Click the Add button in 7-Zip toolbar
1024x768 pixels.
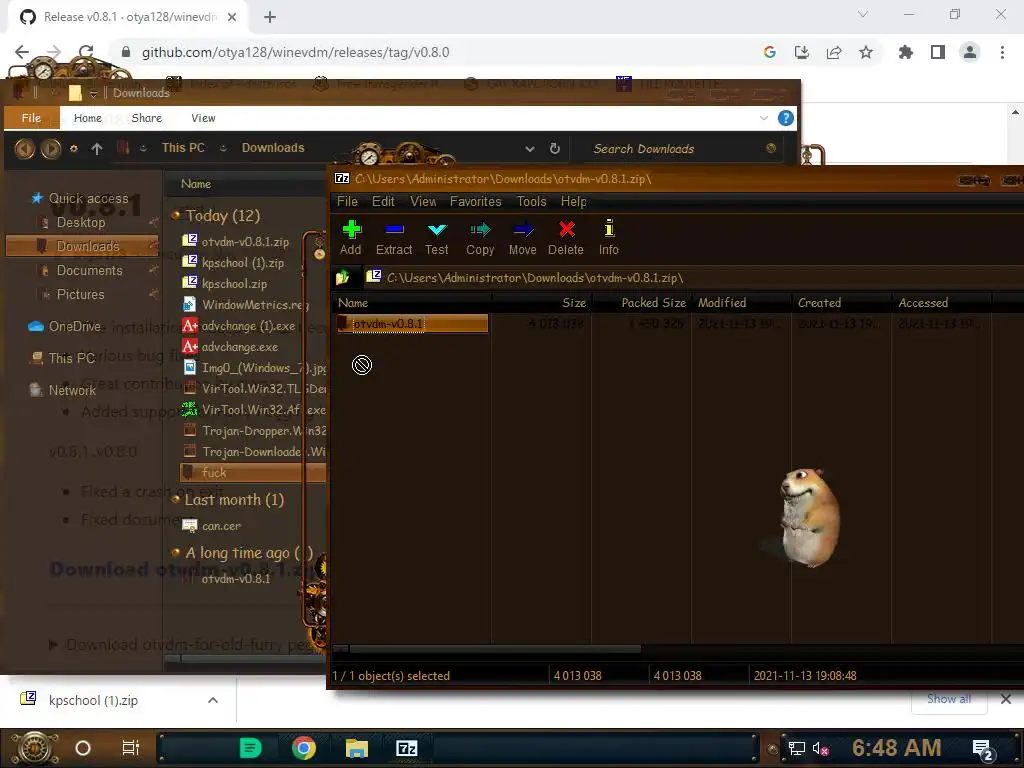tap(351, 238)
